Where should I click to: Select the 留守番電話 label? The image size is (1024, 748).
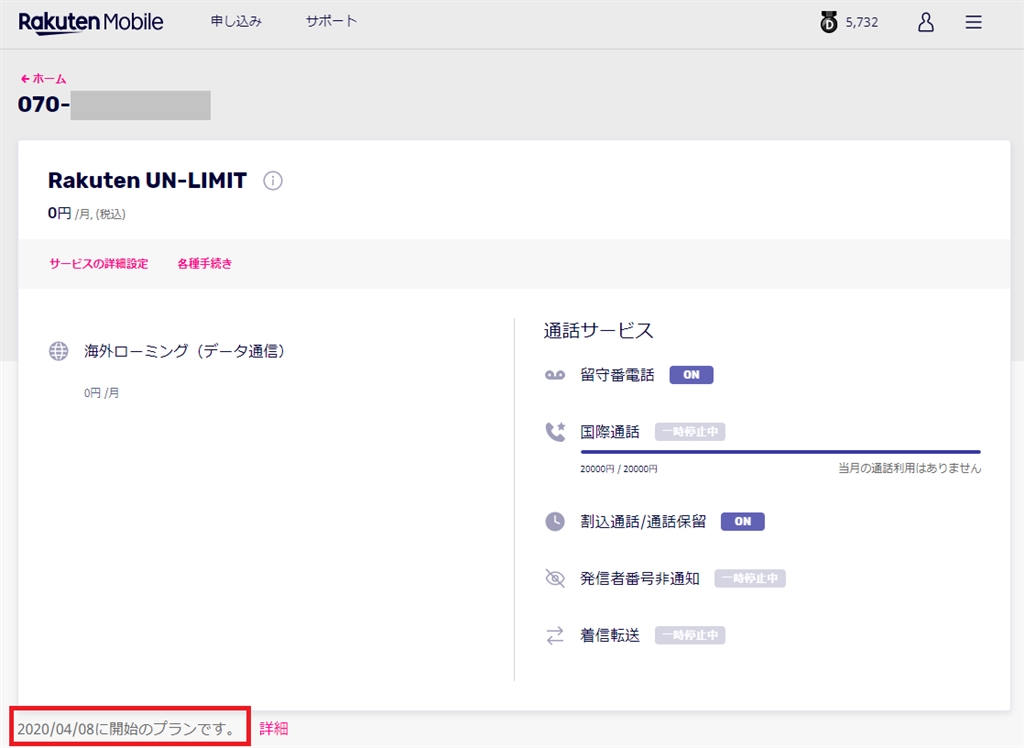pyautogui.click(x=617, y=375)
